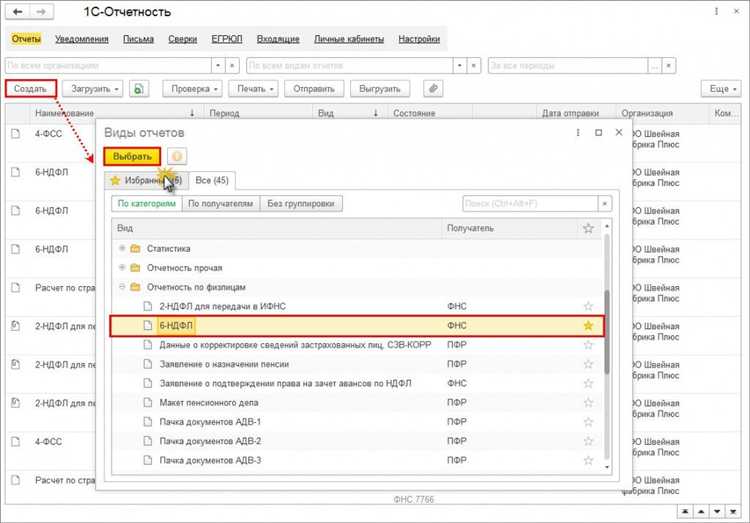Click the paperclip attachment icon
The image size is (750, 523).
click(x=433, y=89)
